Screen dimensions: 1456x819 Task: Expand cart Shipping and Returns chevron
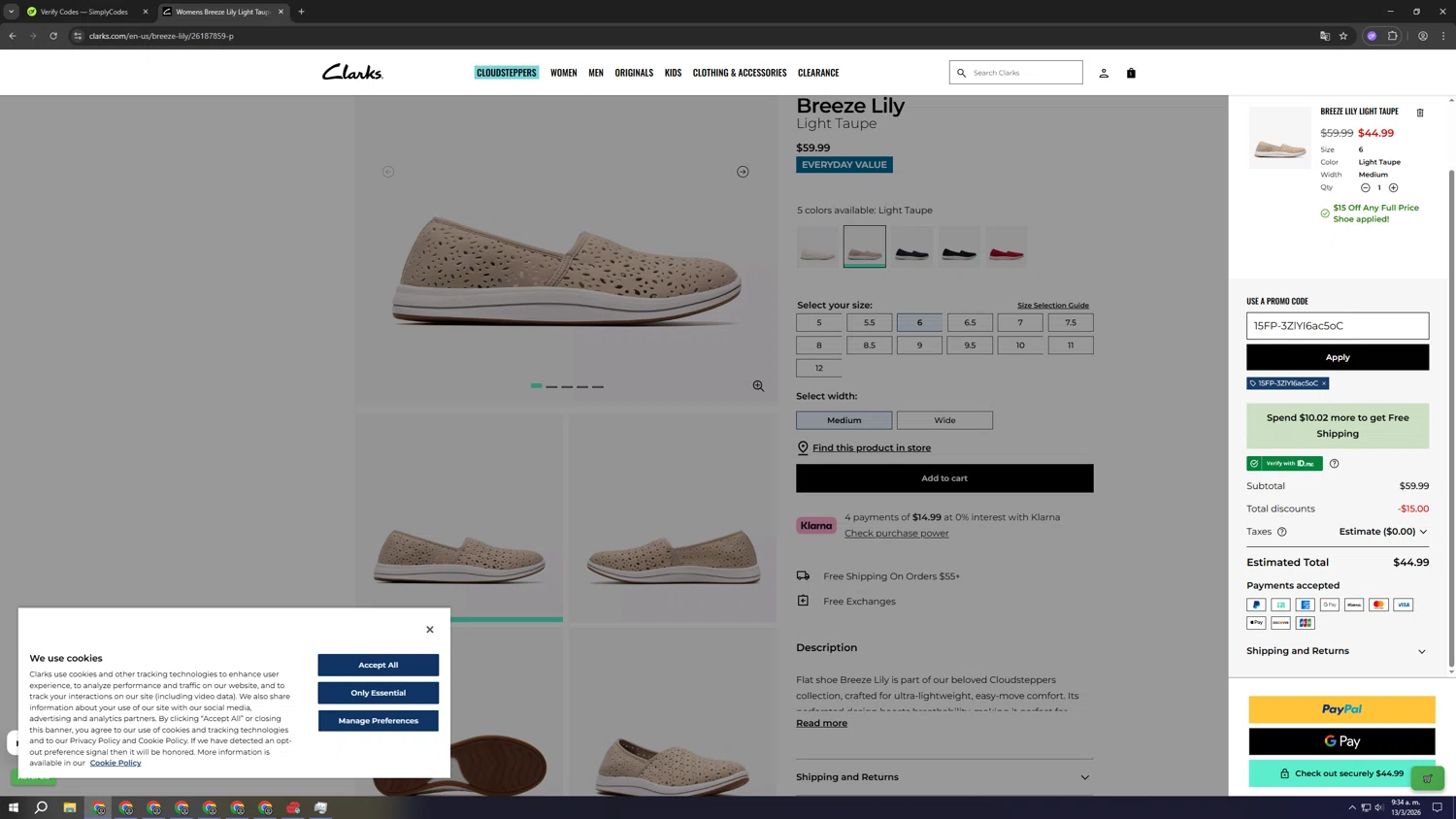(1422, 651)
